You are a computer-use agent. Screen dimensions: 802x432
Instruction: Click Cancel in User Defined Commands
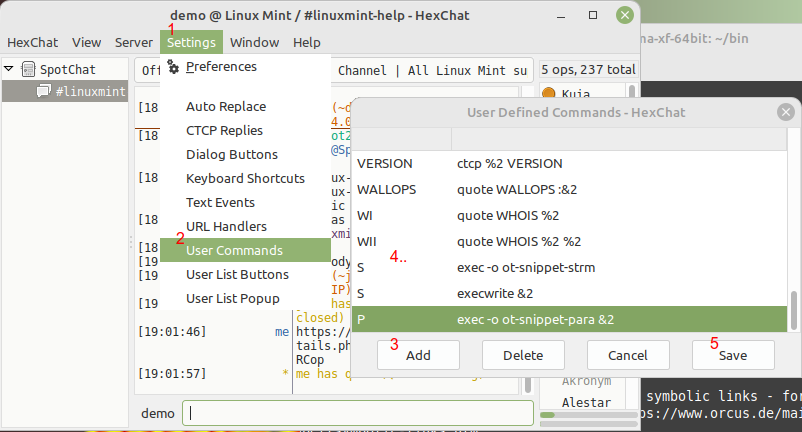click(628, 355)
